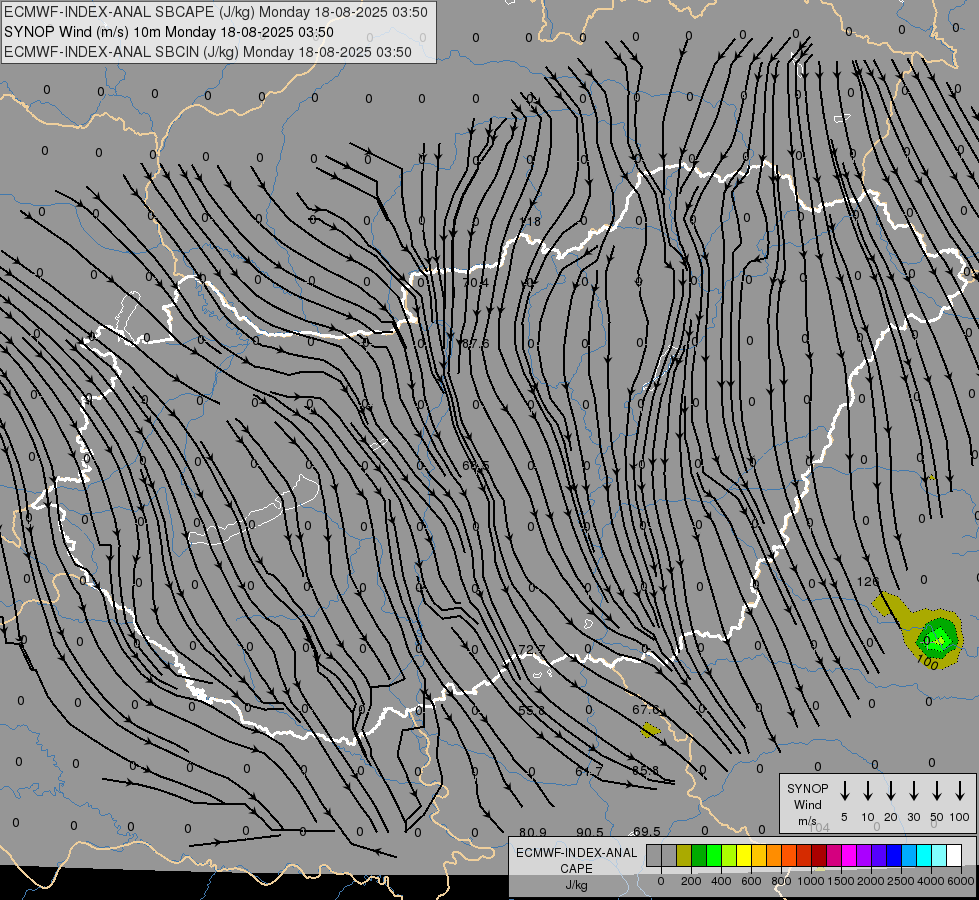Image resolution: width=979 pixels, height=900 pixels.
Task: Click the SYNOP Wind m/s legend title
Action: (x=807, y=804)
